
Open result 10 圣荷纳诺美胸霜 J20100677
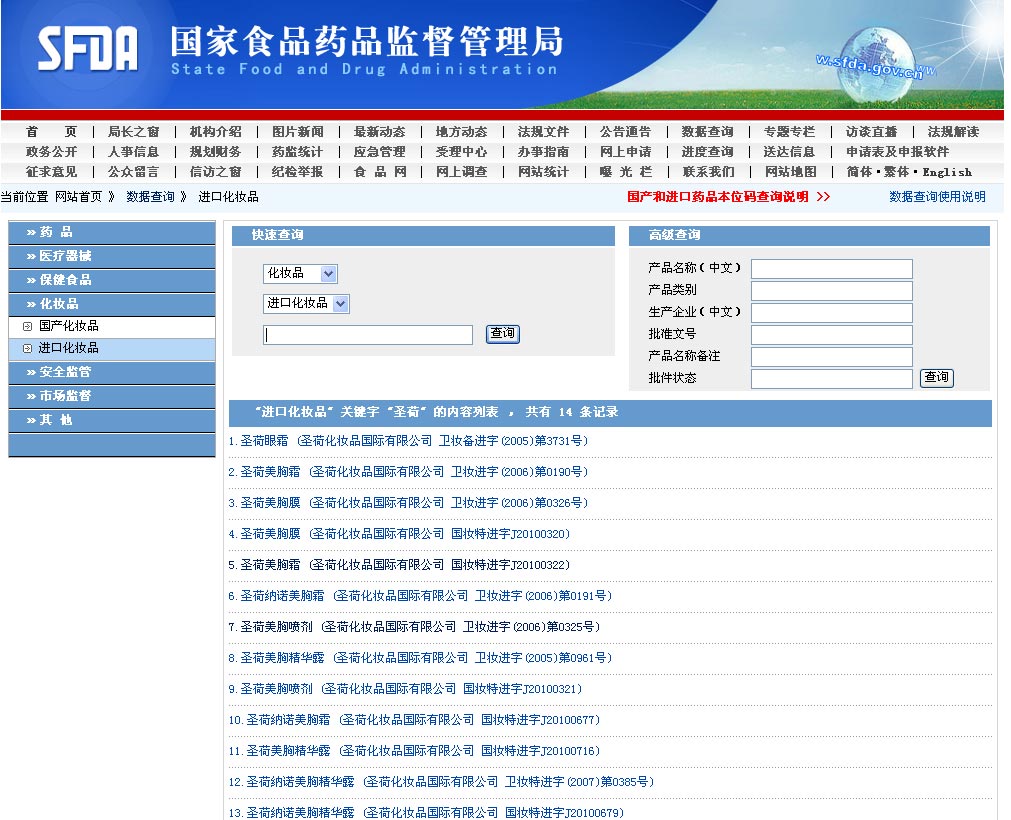click(414, 719)
